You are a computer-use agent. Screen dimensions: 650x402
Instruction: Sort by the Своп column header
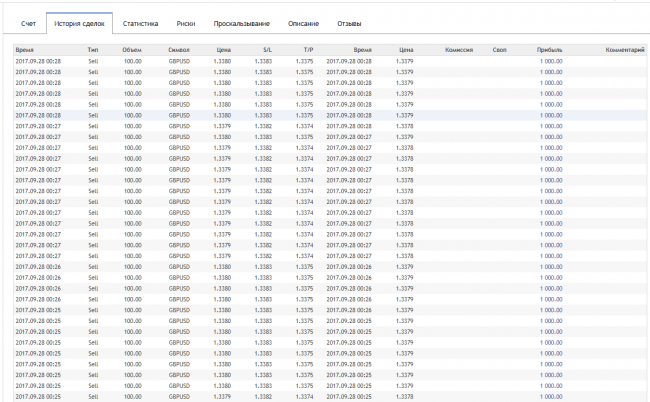499,48
